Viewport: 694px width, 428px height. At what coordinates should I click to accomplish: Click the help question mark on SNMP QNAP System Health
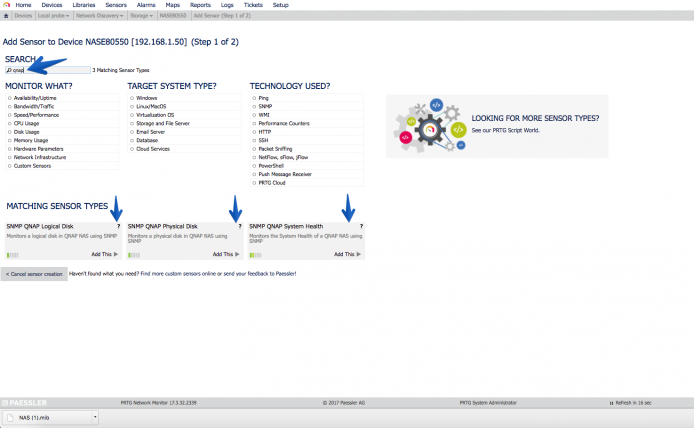(361, 226)
